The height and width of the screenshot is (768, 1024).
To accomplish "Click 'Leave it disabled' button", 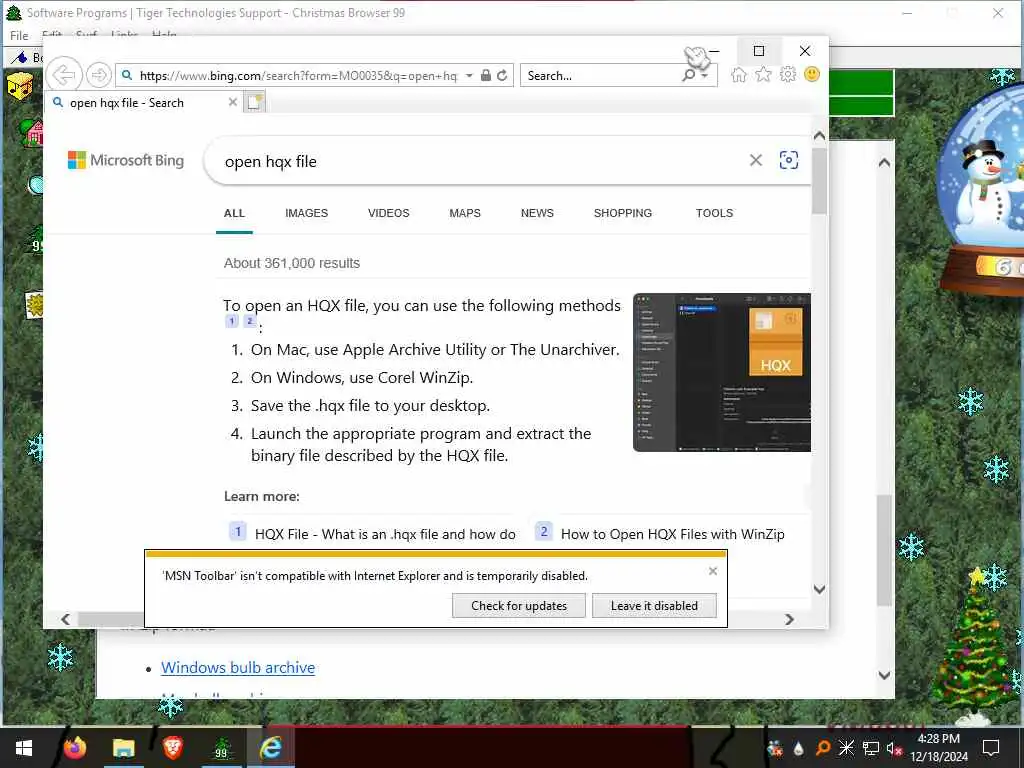I will [x=654, y=606].
